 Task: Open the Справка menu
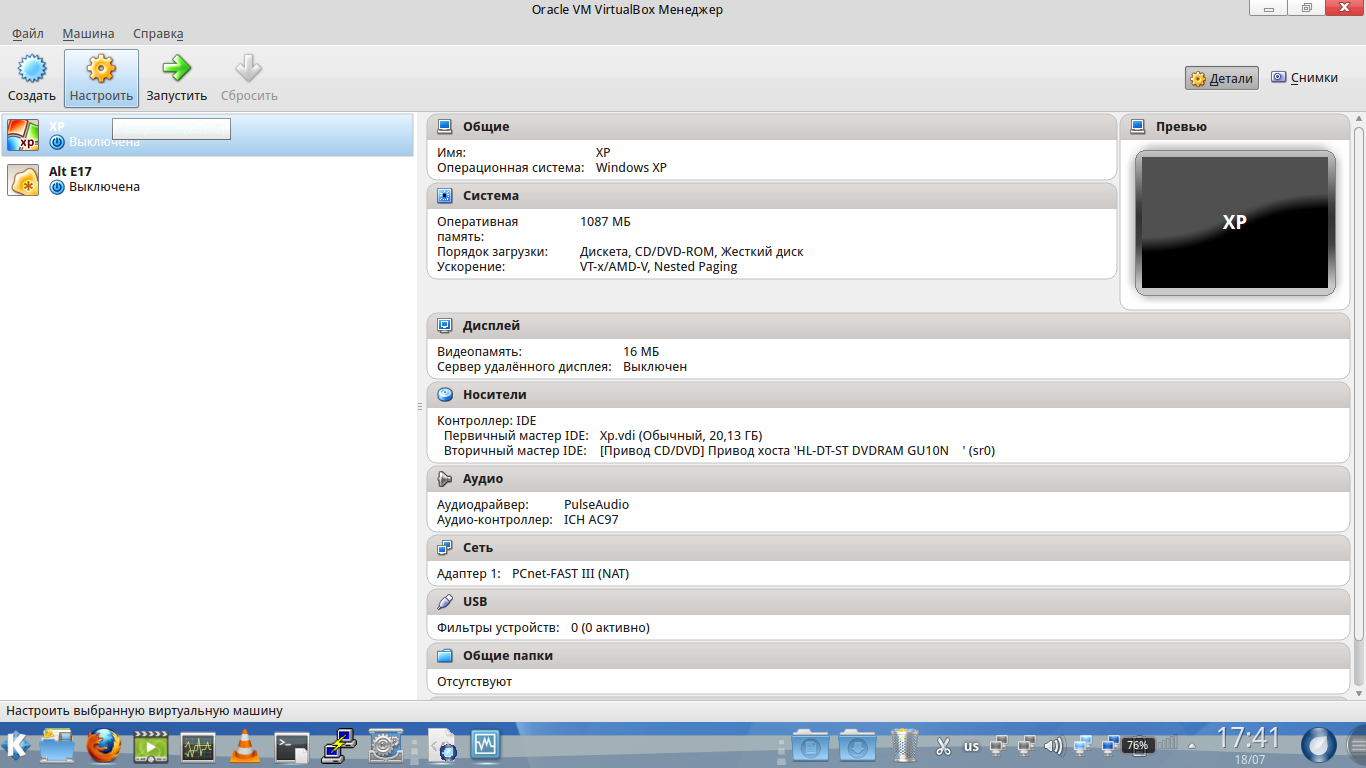click(x=158, y=34)
